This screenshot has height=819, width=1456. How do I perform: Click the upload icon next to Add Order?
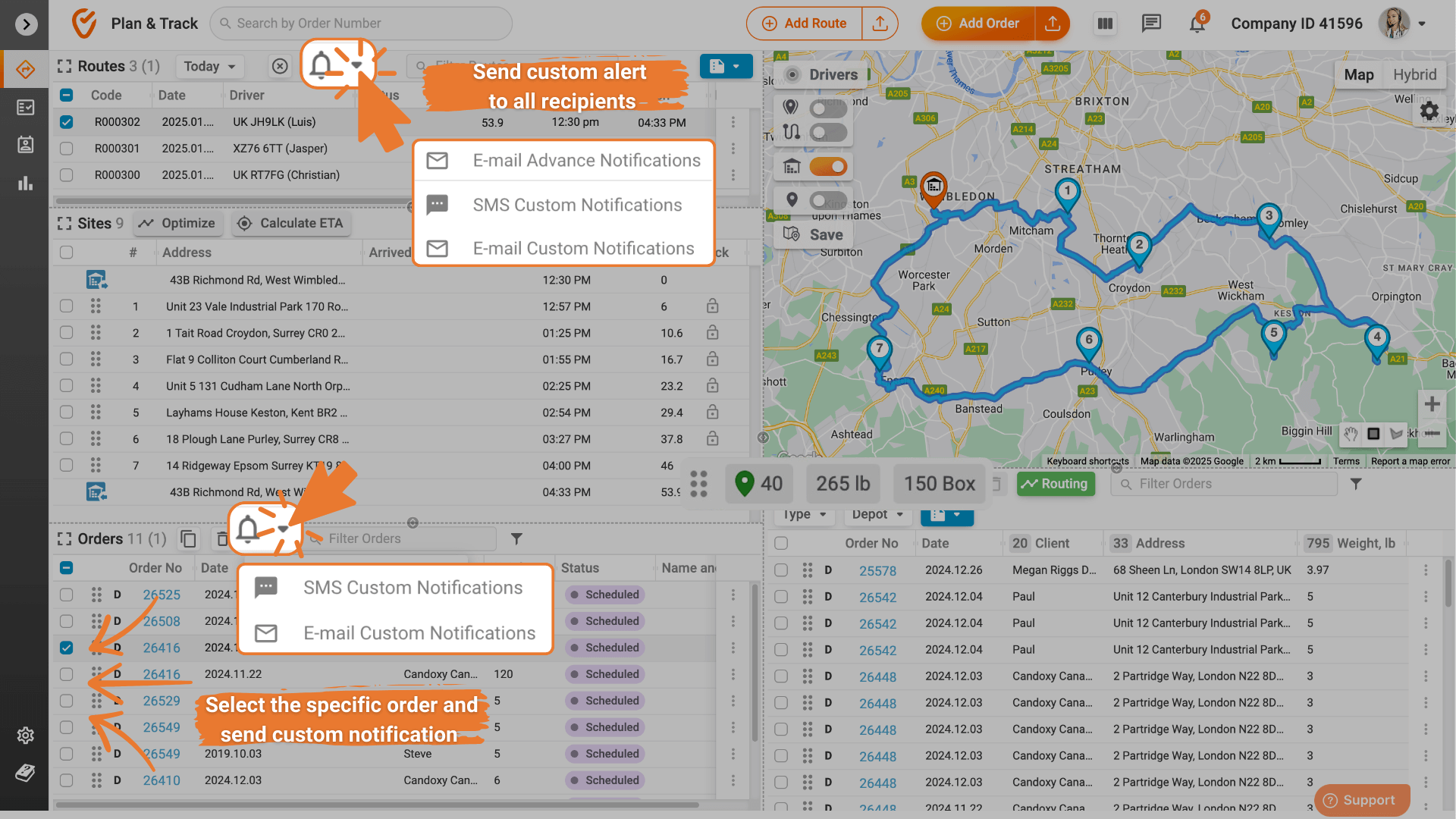(x=1053, y=24)
